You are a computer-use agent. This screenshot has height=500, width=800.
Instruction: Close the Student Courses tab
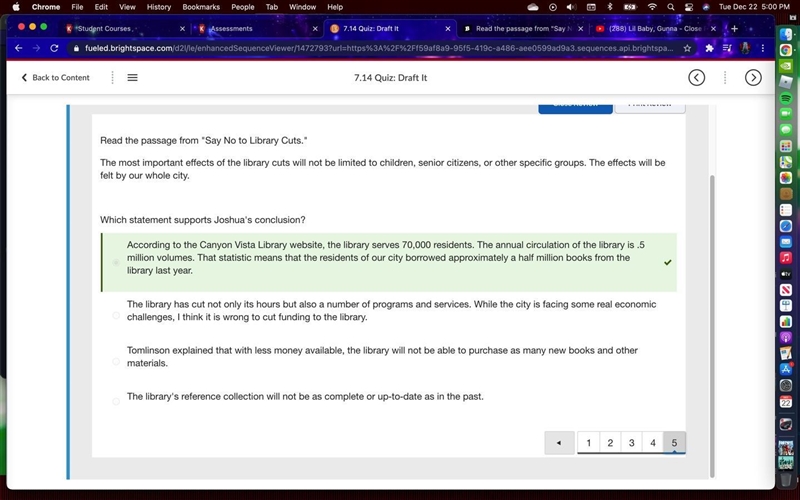click(x=182, y=29)
